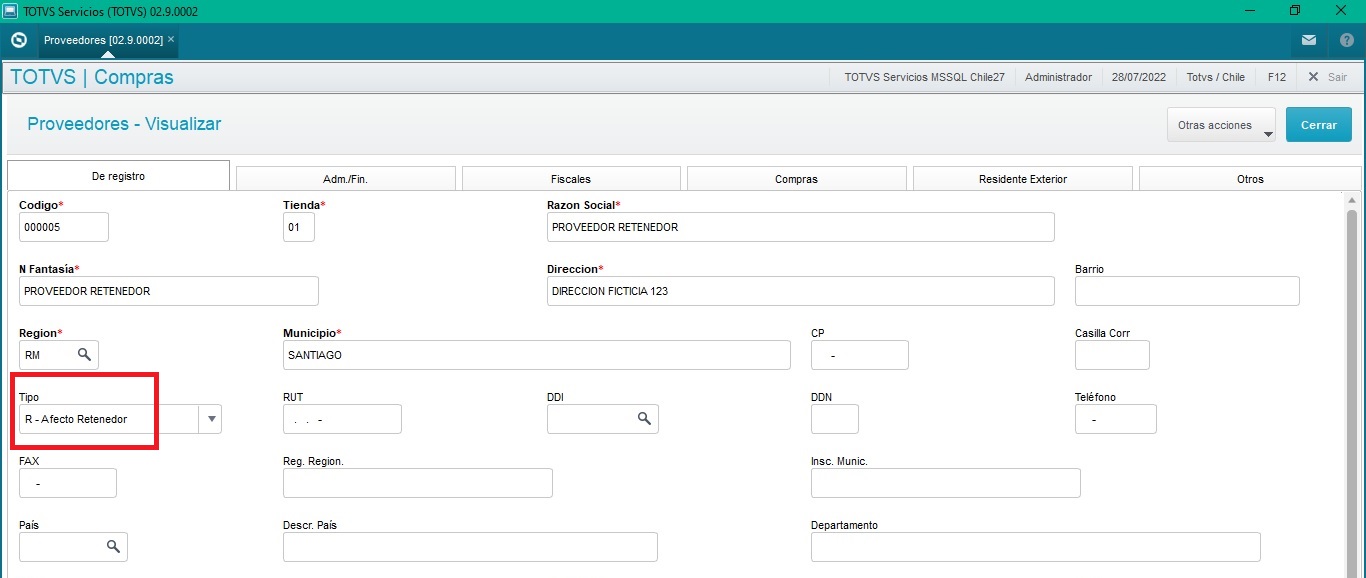Open the Otras acciones dropdown
1366x578 pixels.
coord(1221,125)
